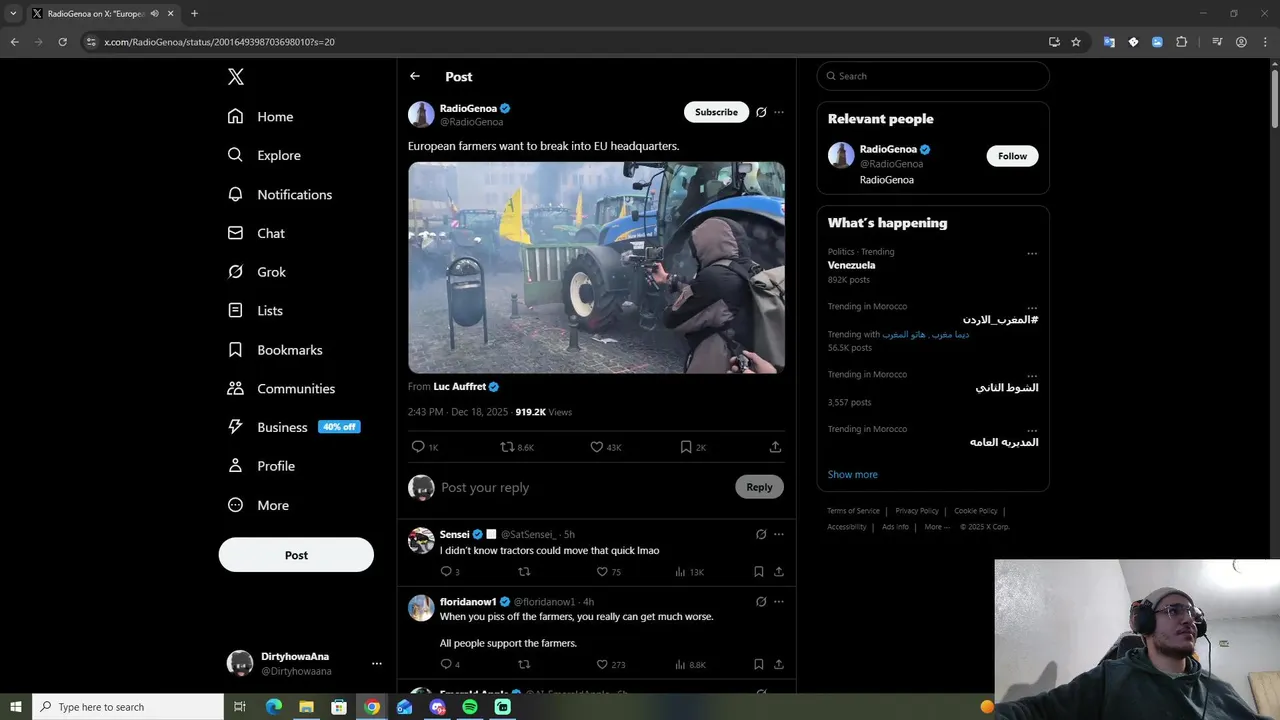1280x720 pixels.
Task: Open DirtyhowaAna account menu dots
Action: pyautogui.click(x=376, y=663)
